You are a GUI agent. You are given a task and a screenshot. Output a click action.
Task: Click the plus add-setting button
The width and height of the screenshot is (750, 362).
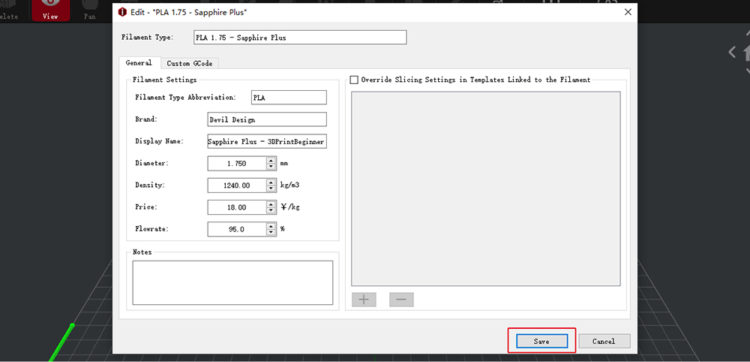364,300
